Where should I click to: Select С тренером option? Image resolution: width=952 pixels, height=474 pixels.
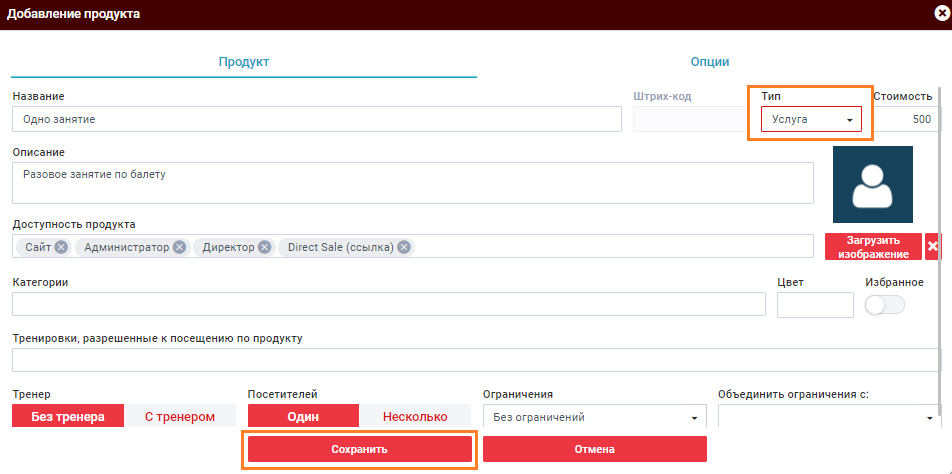(x=180, y=417)
